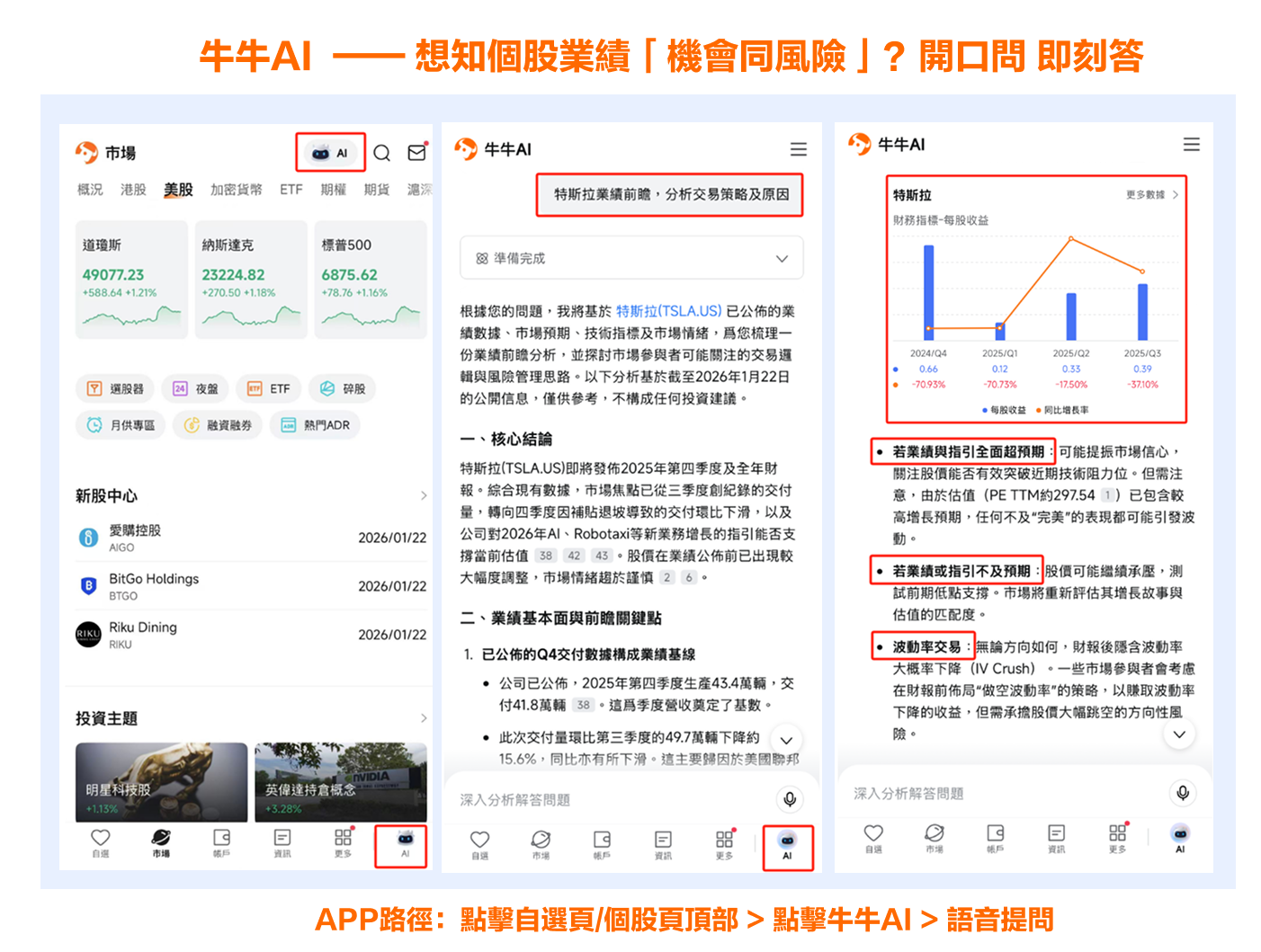Open the 夜盤 night session shortcut
This screenshot has width=1261, height=952.
click(195, 388)
